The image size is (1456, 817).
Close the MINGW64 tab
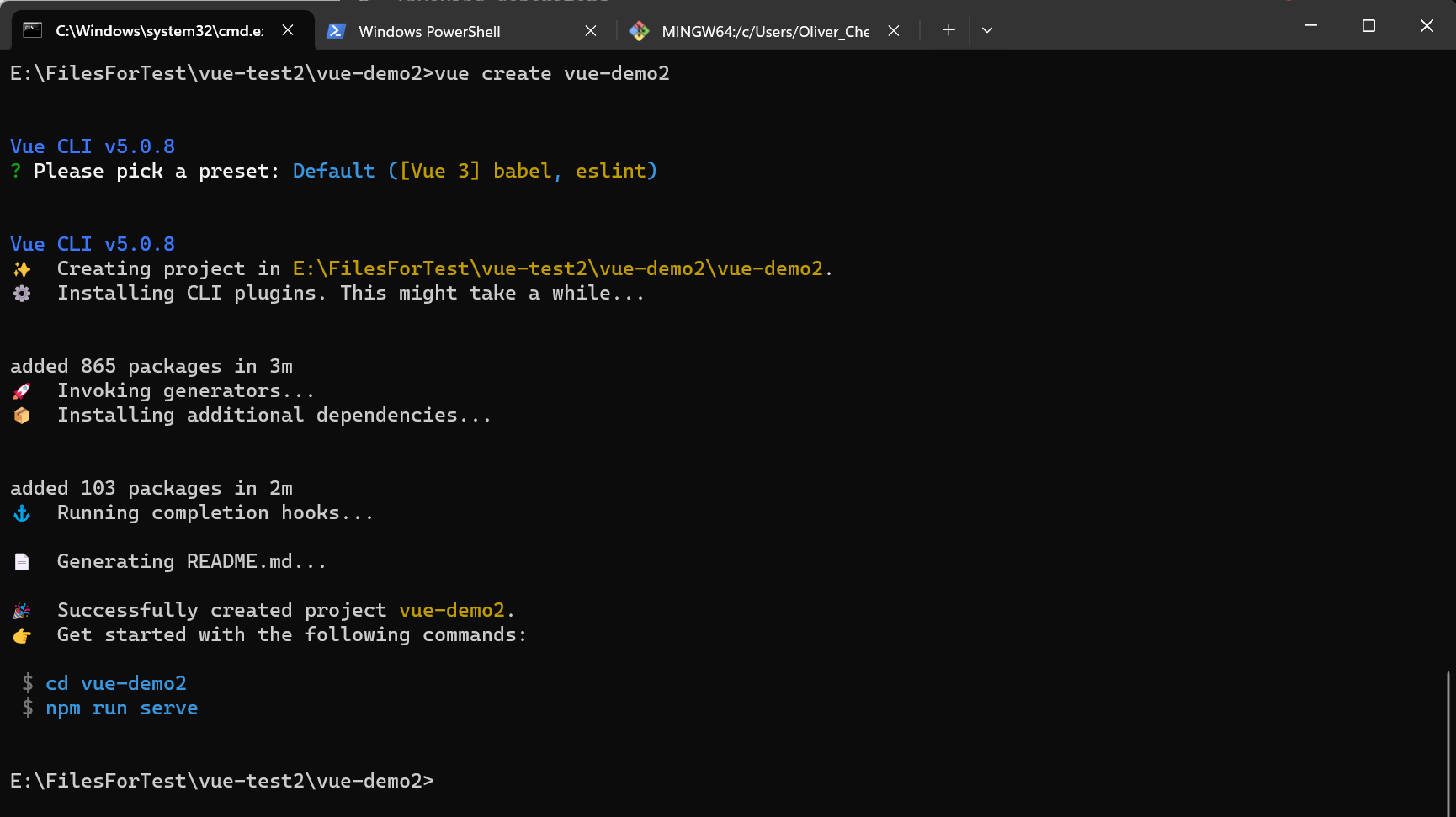(x=894, y=31)
